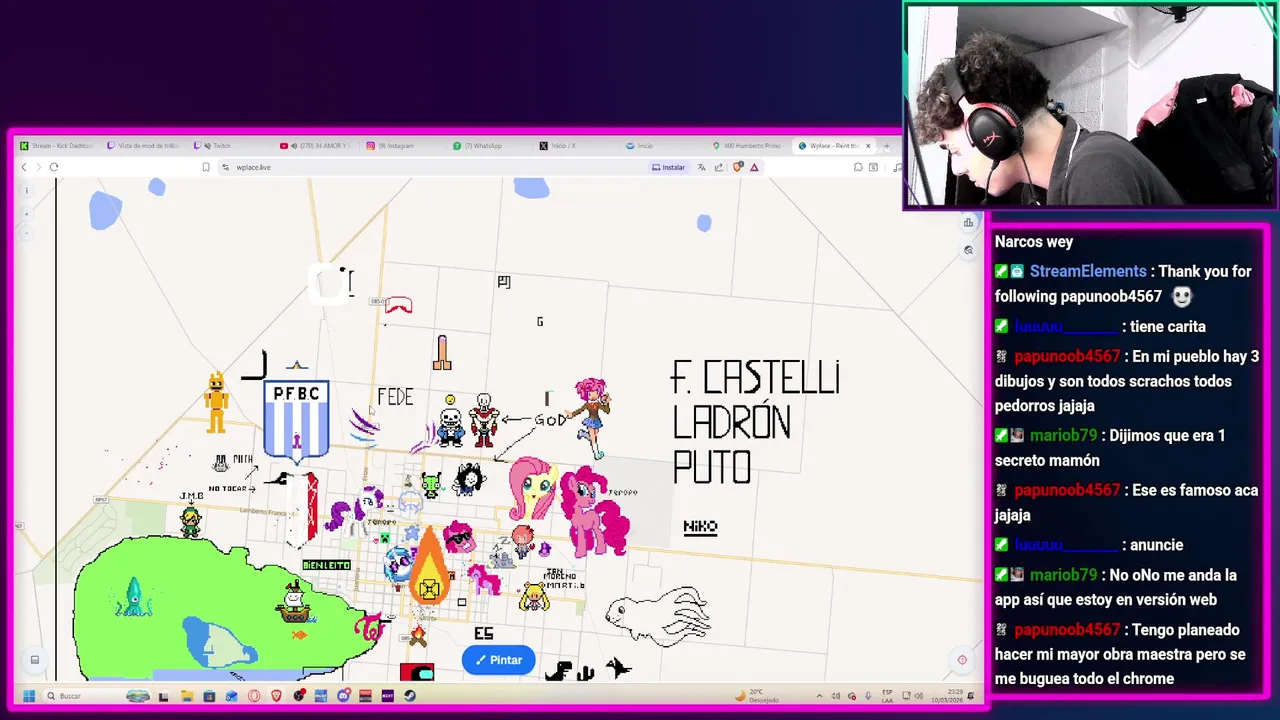Click the bottom-left map overlay button
The width and height of the screenshot is (1280, 720).
click(34, 660)
